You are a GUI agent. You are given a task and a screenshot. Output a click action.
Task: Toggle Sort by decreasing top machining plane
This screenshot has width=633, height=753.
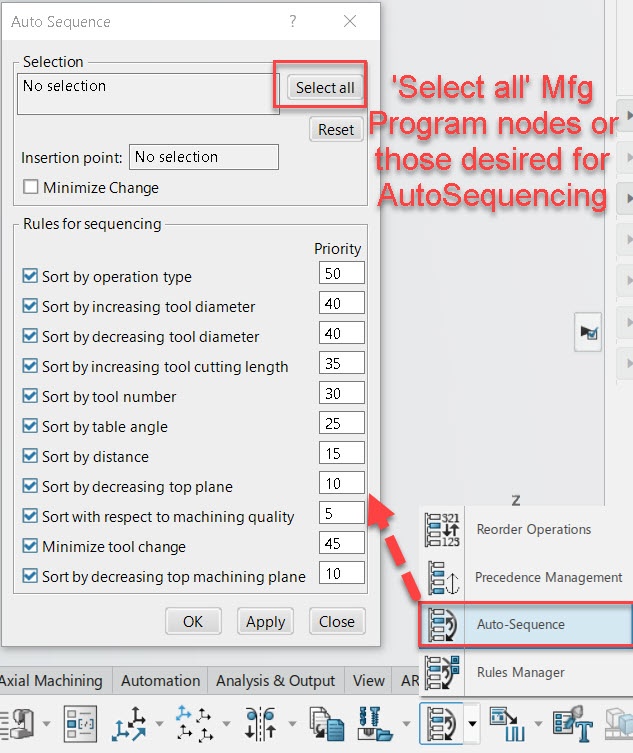tap(30, 575)
